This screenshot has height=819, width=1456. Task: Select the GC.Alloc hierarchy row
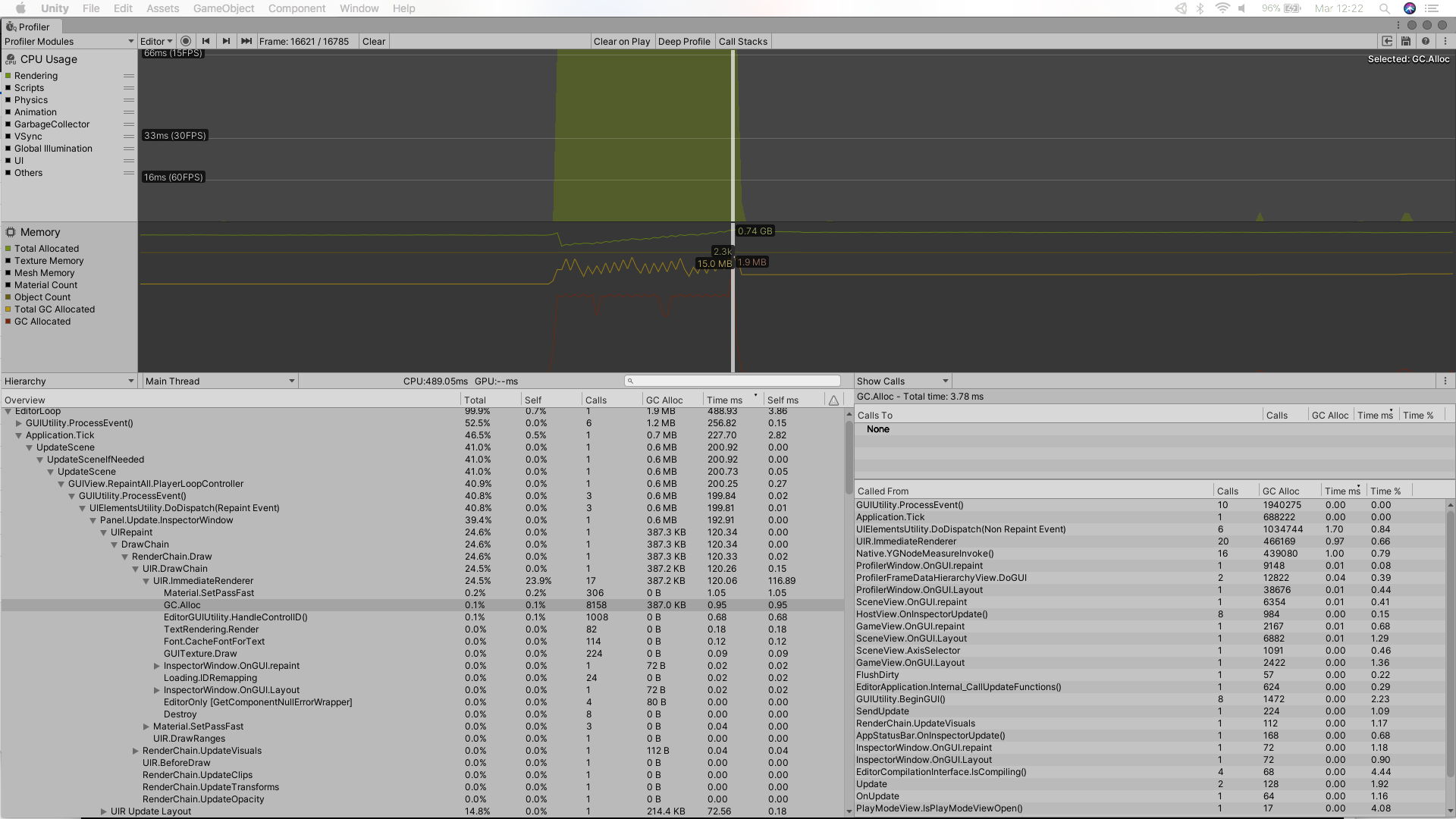pos(422,605)
